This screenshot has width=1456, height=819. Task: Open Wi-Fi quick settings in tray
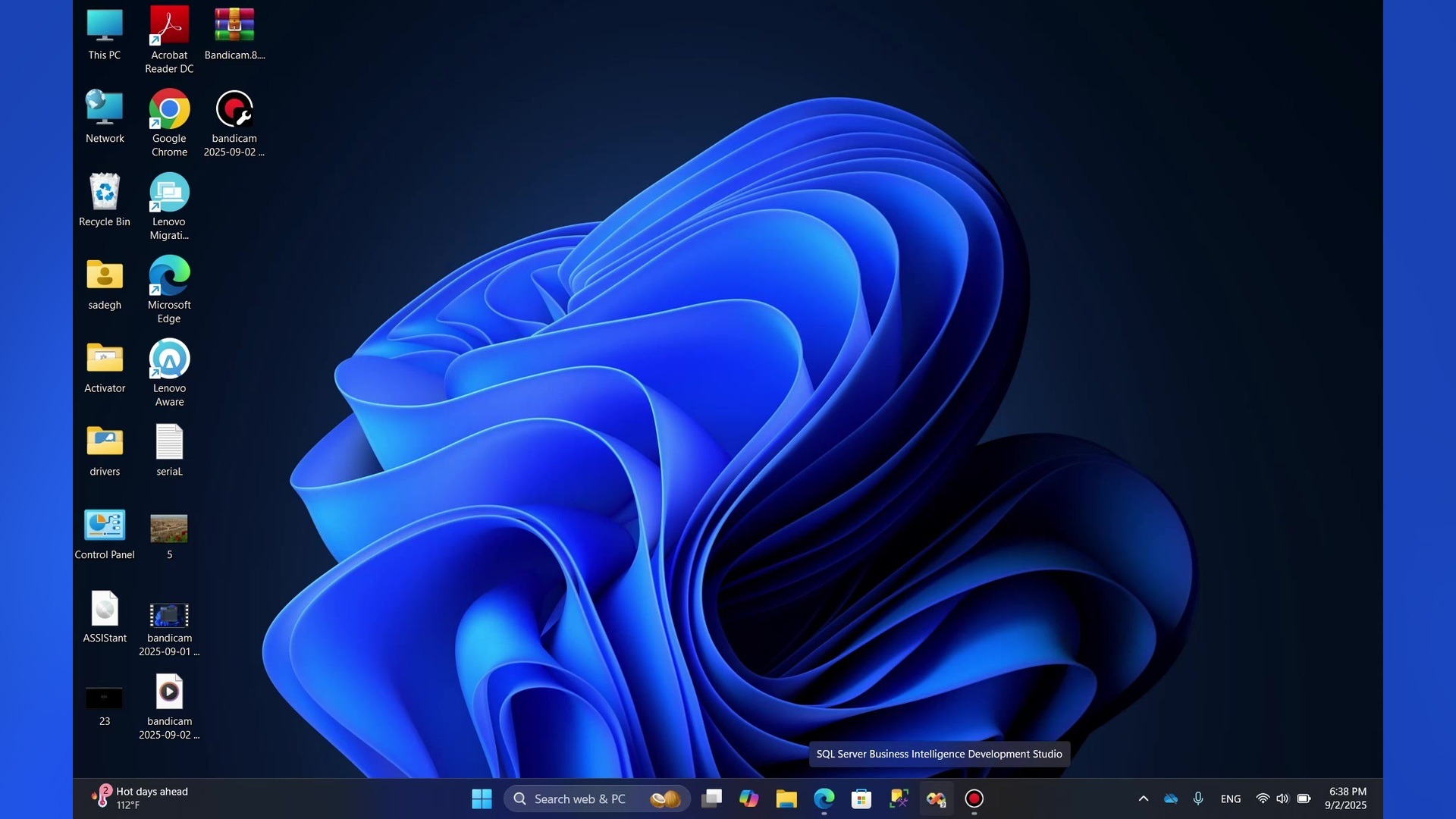[x=1263, y=799]
